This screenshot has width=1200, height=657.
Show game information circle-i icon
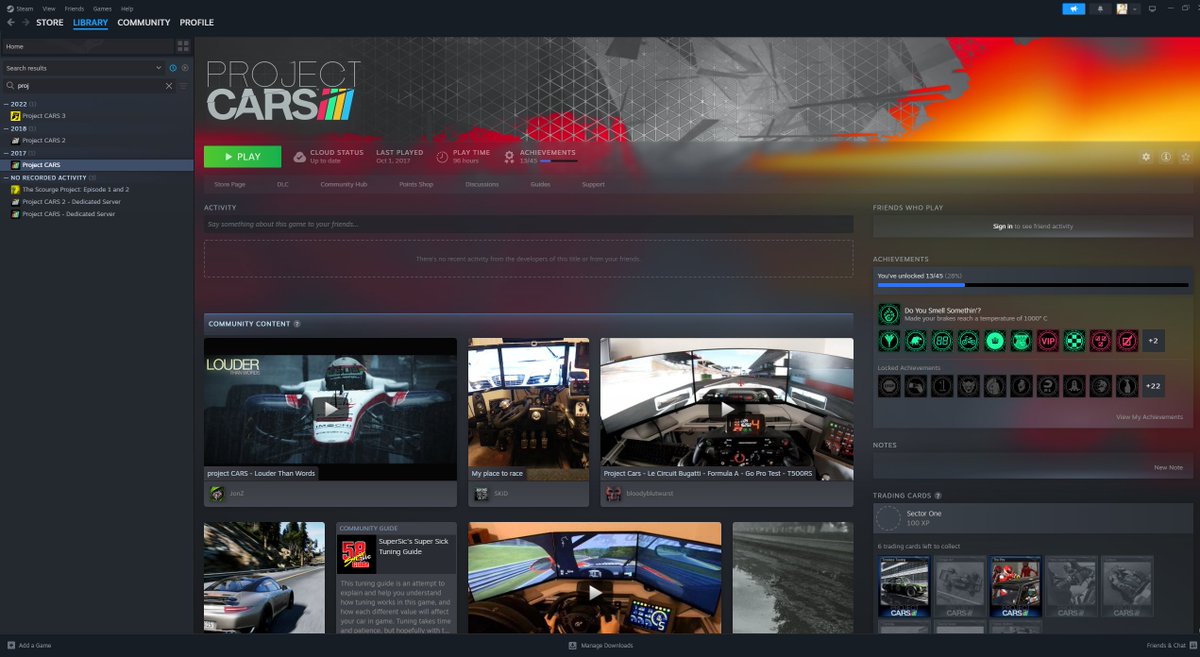point(1166,157)
